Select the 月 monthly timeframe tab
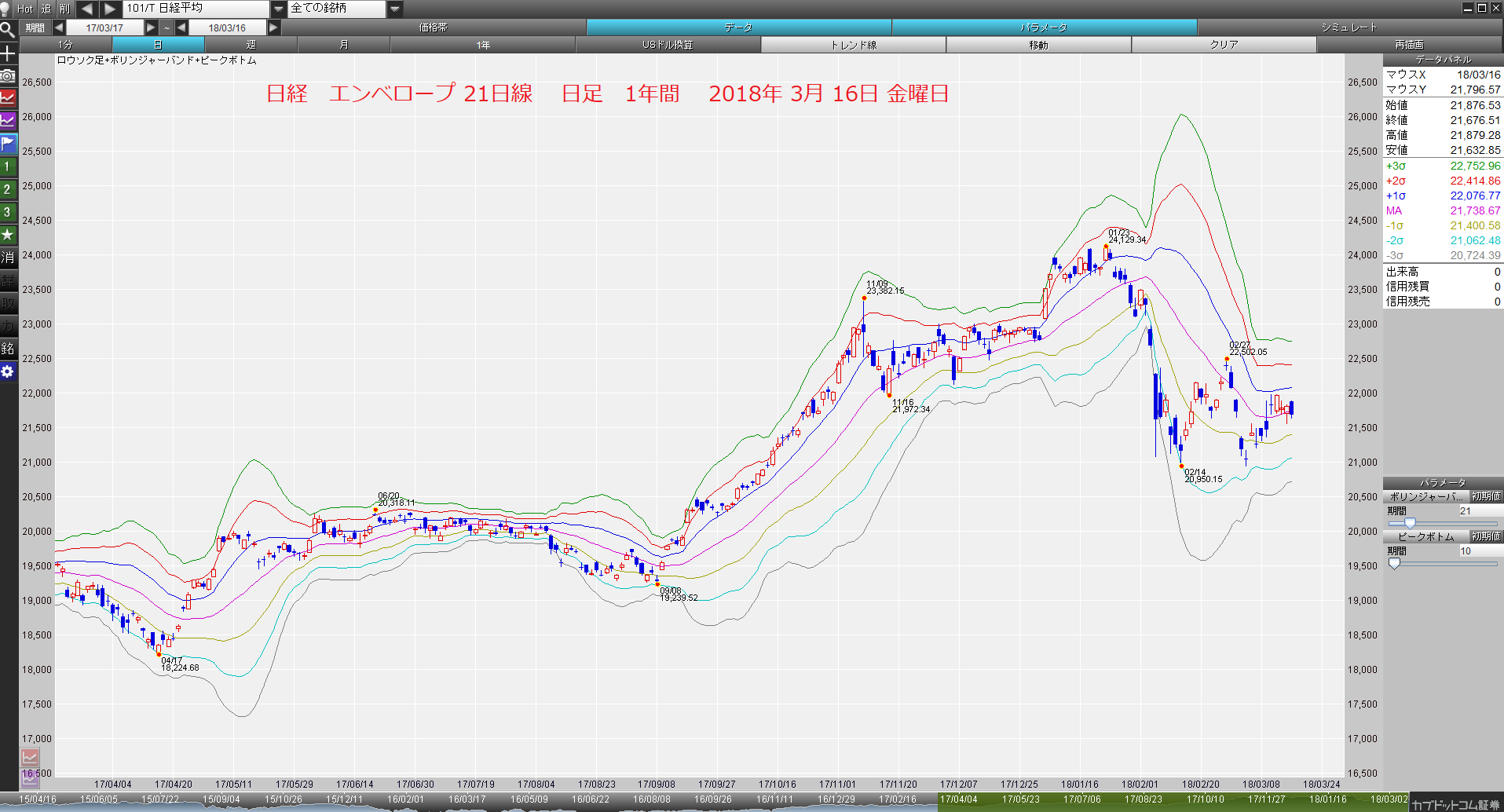Screen dimensions: 1504x812 click(x=344, y=45)
